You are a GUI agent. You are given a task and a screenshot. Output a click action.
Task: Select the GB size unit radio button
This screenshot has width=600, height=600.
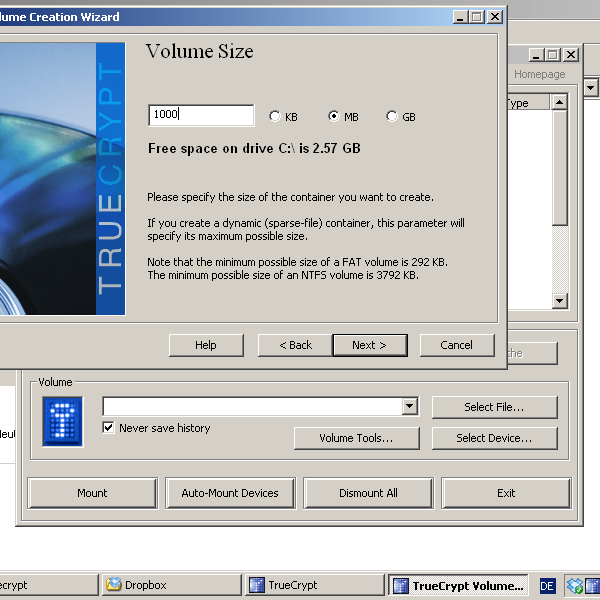click(391, 116)
